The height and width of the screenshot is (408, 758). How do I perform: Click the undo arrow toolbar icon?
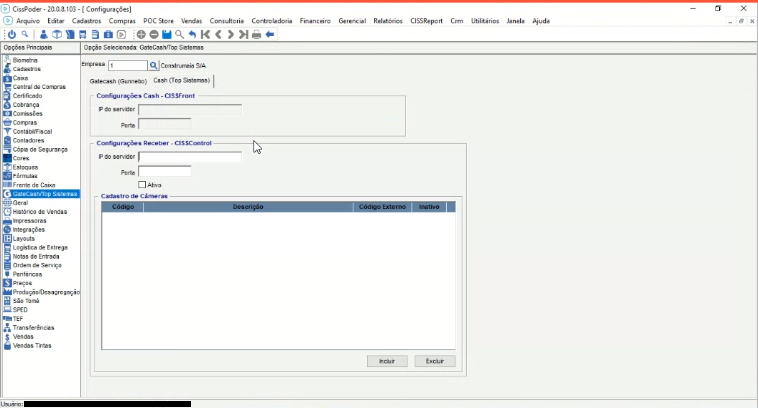pos(192,34)
